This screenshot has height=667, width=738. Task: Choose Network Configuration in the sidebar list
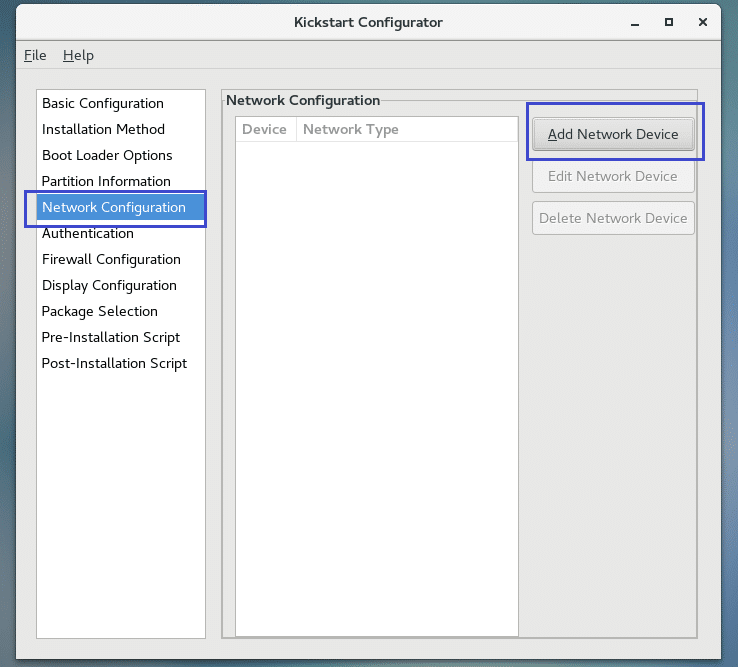click(114, 207)
